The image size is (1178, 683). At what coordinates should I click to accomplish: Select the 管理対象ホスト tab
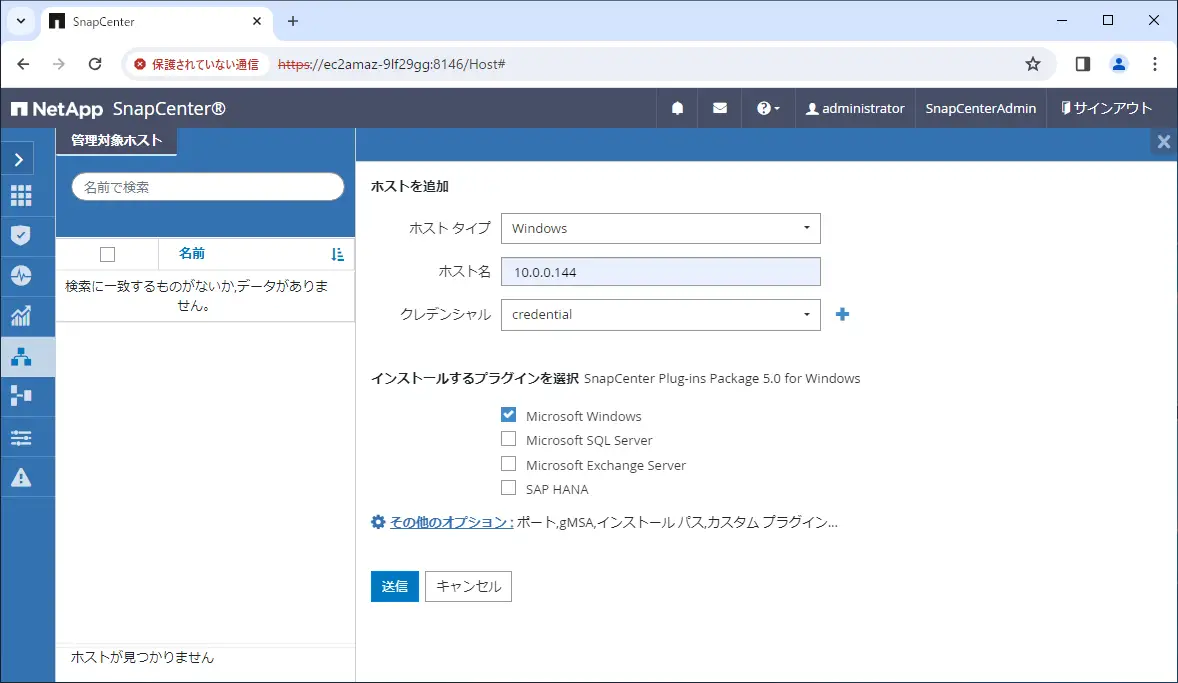tap(116, 141)
